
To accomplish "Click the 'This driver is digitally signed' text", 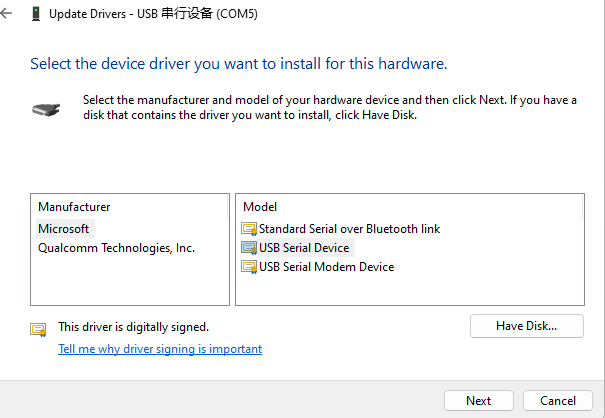I will (133, 327).
